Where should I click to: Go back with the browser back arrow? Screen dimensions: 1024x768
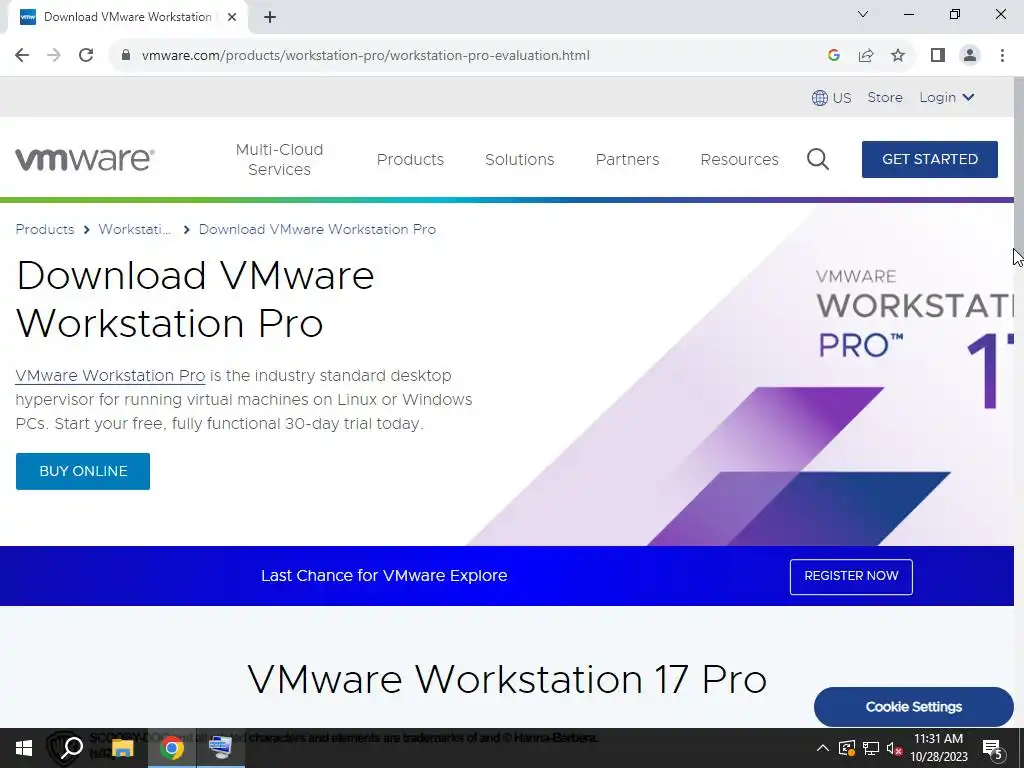[x=22, y=56]
